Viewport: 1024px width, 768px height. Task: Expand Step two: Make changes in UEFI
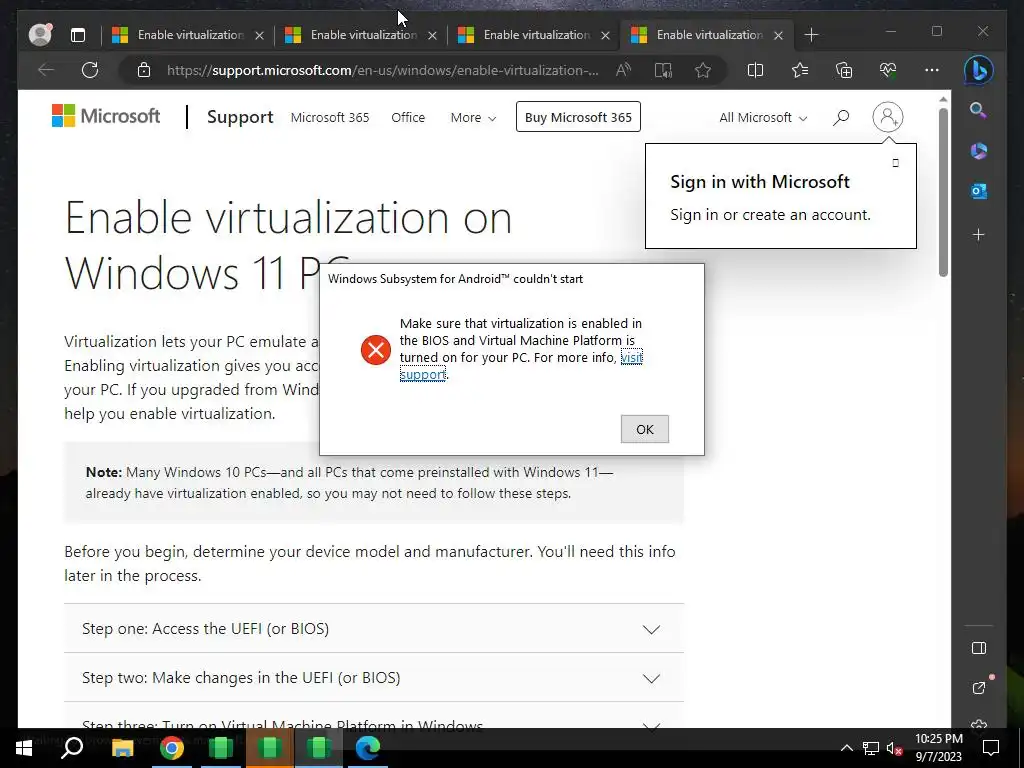374,677
